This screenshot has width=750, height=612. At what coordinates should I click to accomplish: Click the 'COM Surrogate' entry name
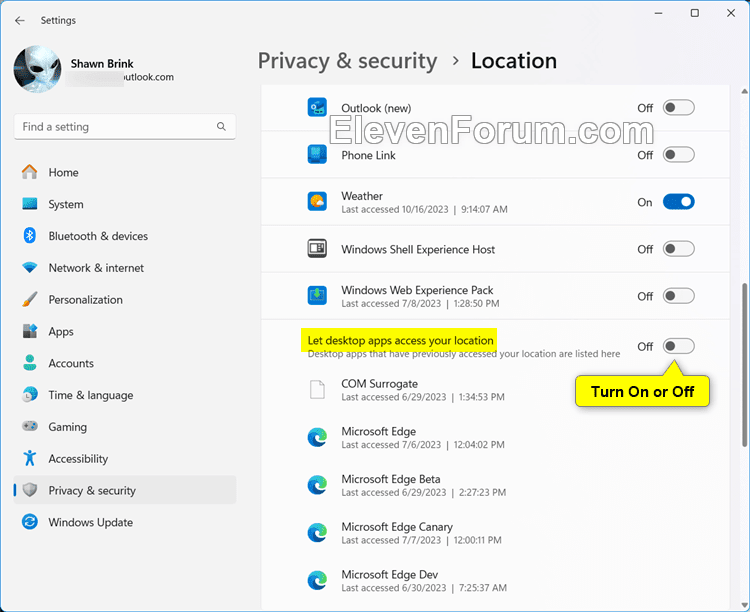pos(379,384)
